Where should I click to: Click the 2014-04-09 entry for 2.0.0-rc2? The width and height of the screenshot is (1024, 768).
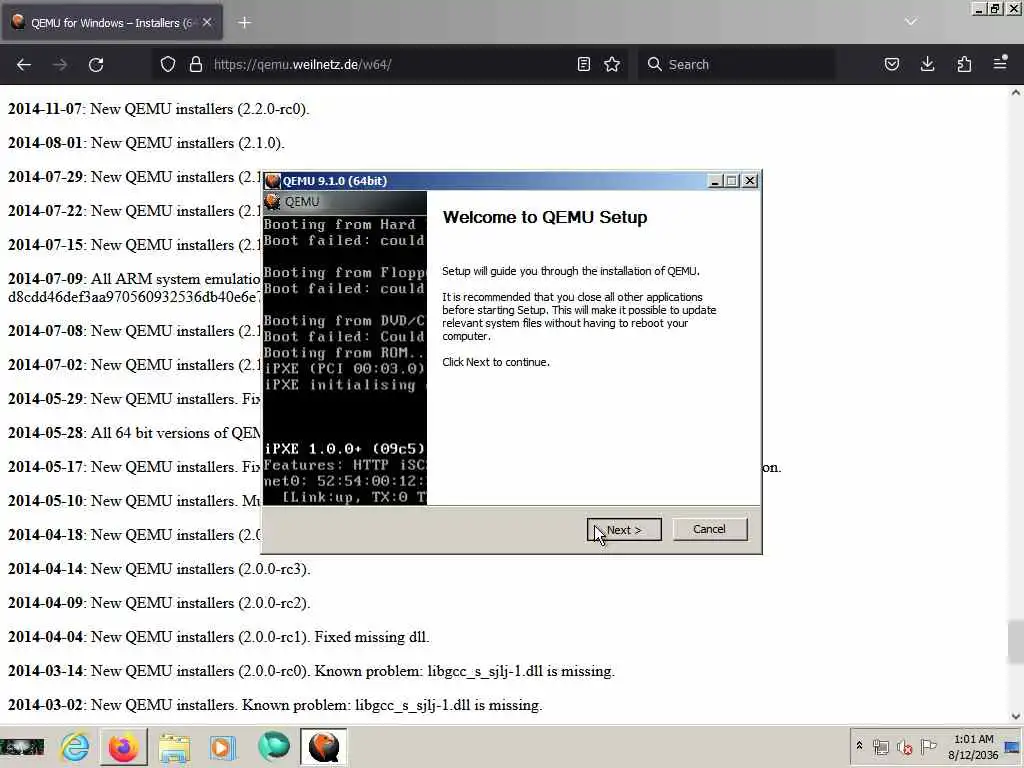click(159, 603)
